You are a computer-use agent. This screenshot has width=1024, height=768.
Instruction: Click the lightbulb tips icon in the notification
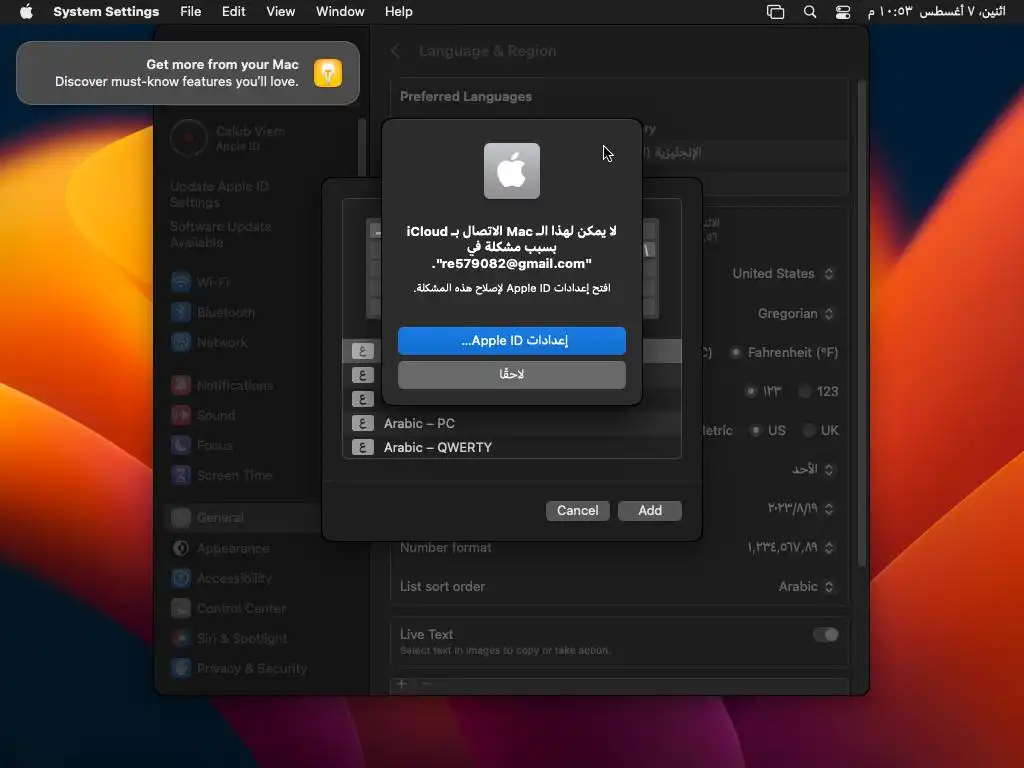point(328,72)
